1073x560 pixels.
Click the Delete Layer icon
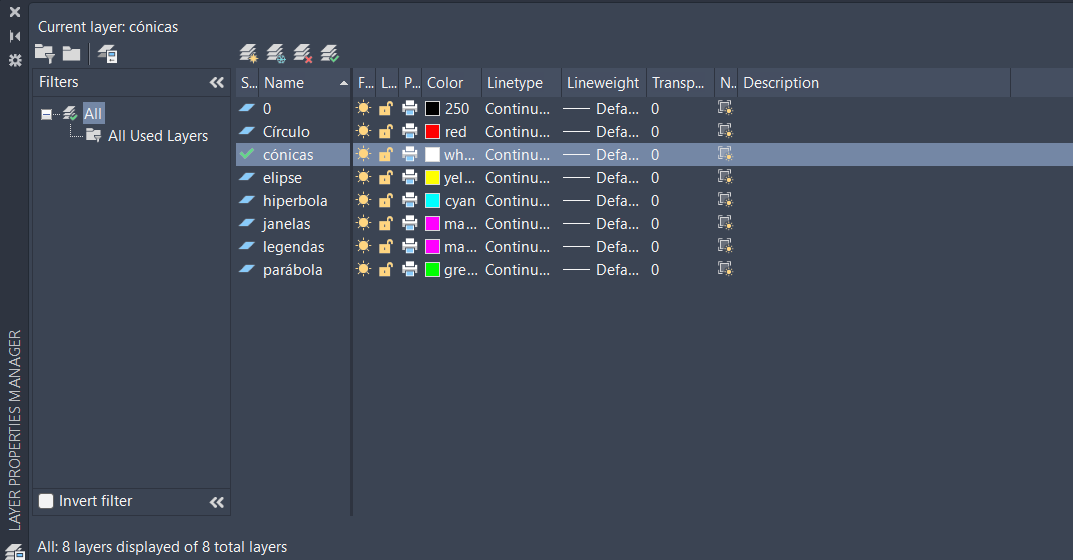[x=303, y=53]
